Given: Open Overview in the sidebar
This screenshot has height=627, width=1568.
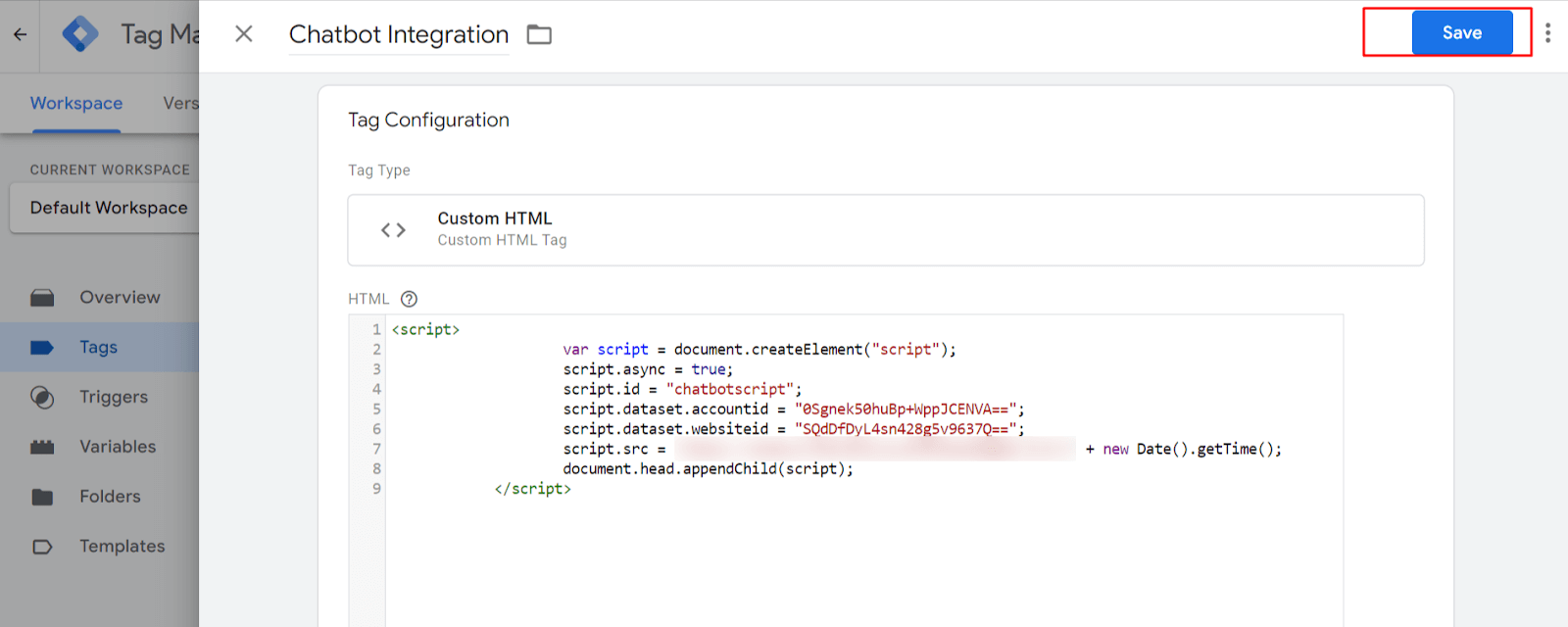Looking at the screenshot, I should pyautogui.click(x=100, y=297).
